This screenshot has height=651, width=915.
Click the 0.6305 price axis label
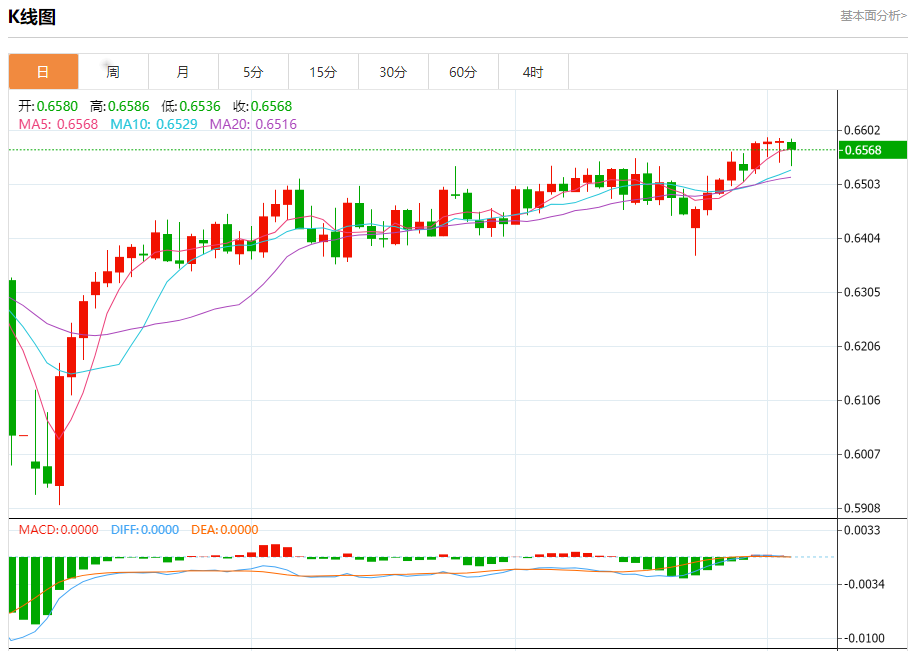(x=862, y=292)
